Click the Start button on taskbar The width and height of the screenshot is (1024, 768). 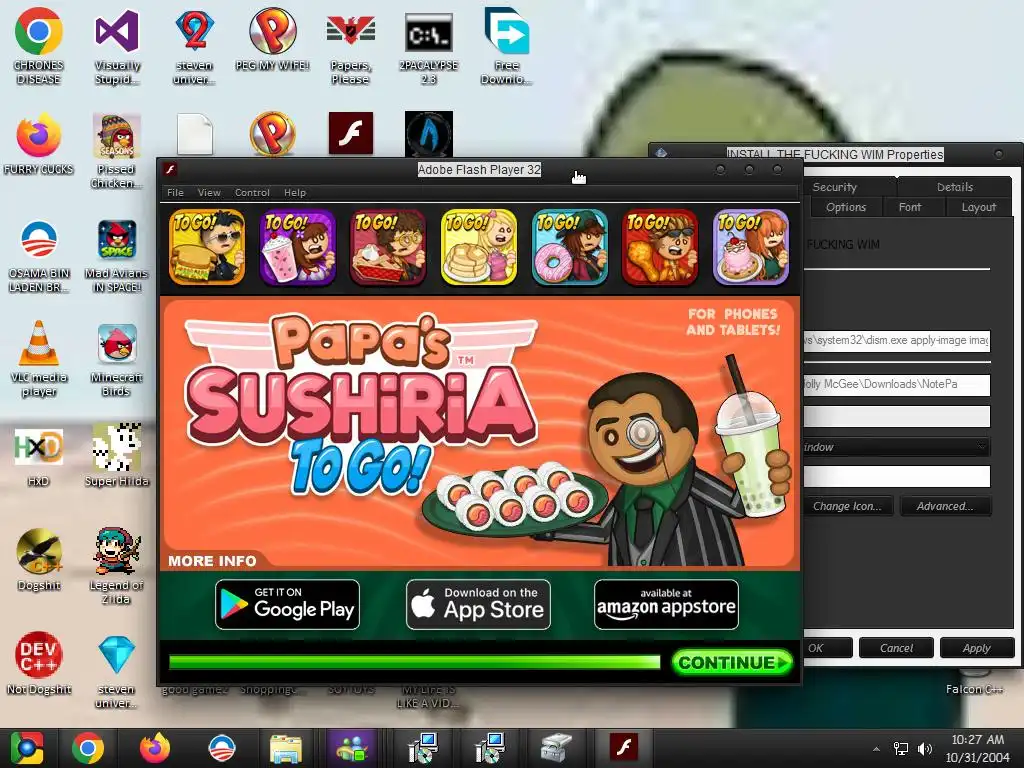26,748
